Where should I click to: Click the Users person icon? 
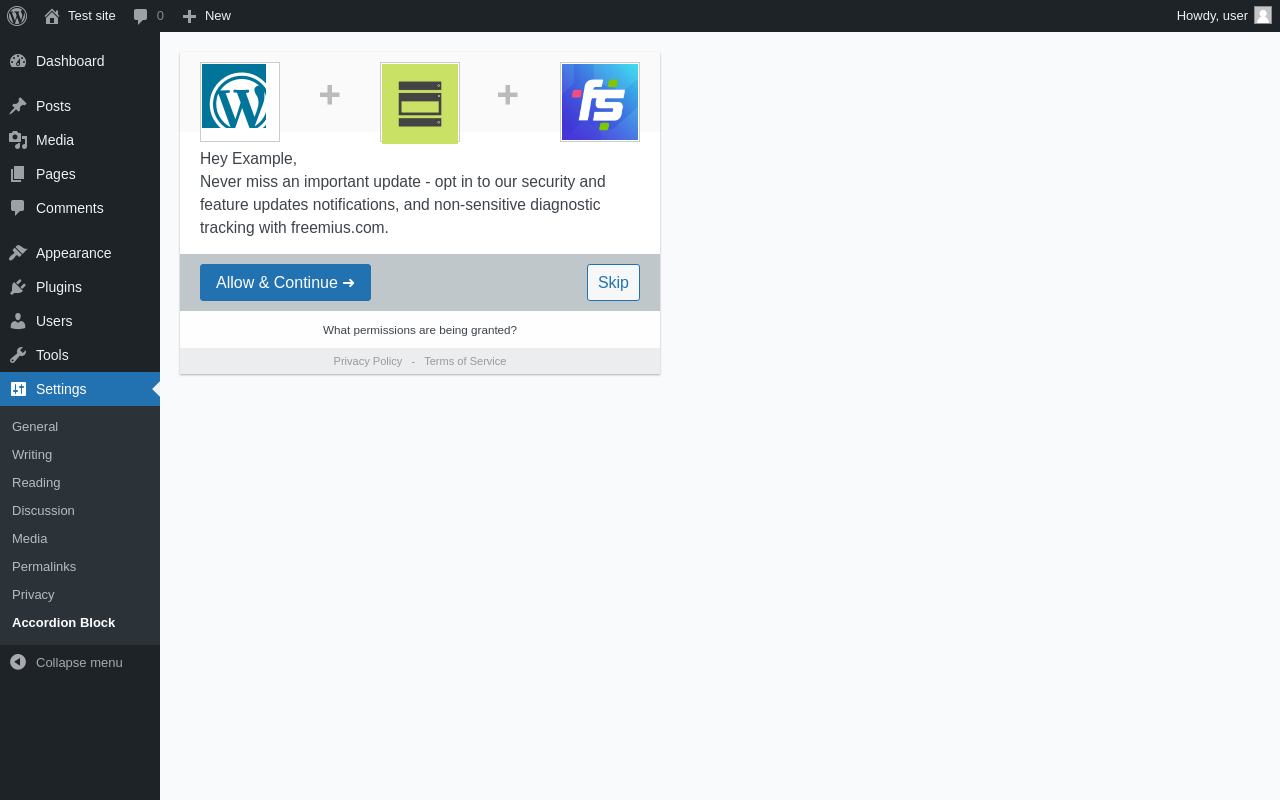pos(18,321)
